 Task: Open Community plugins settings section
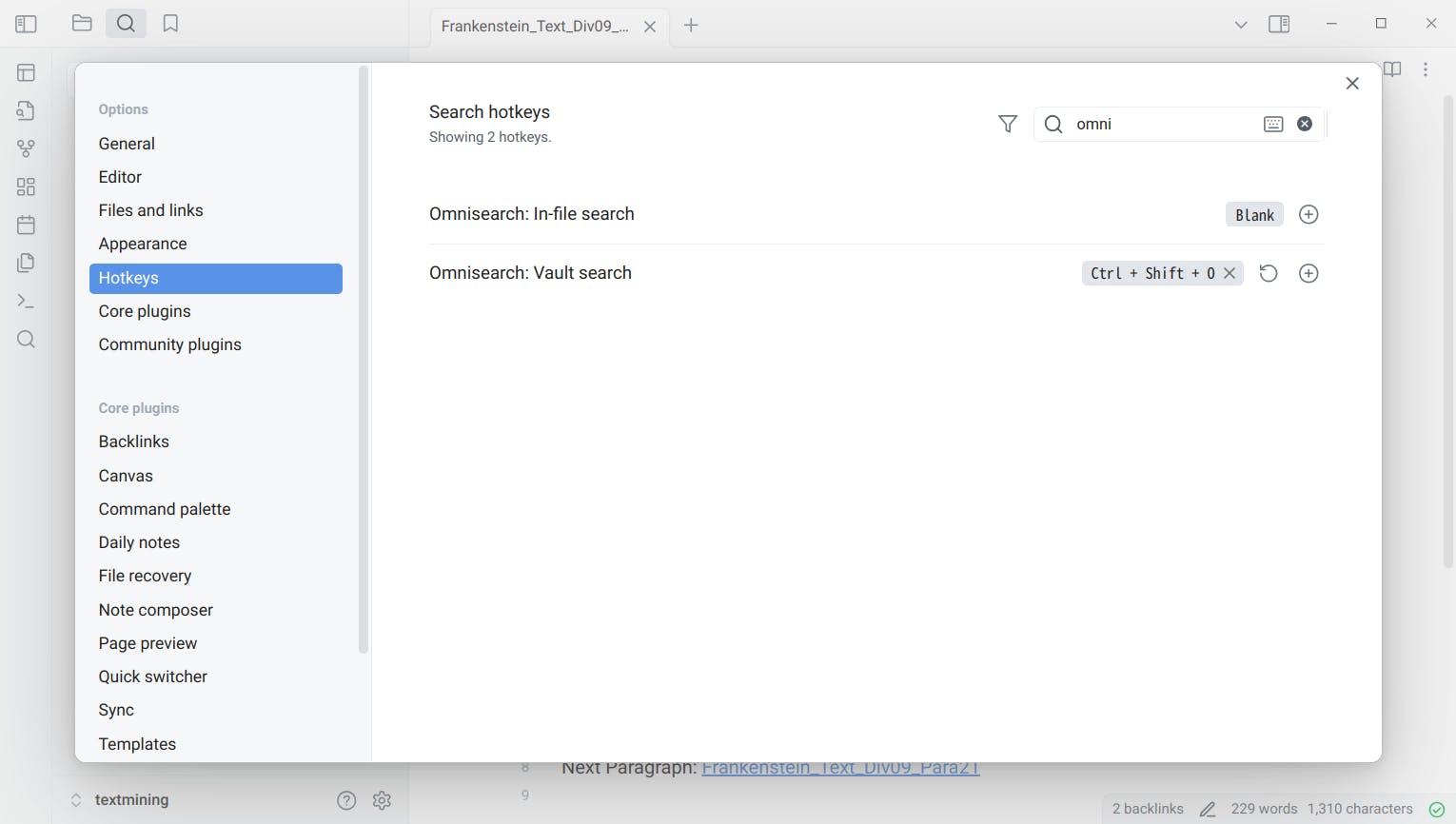click(x=216, y=344)
